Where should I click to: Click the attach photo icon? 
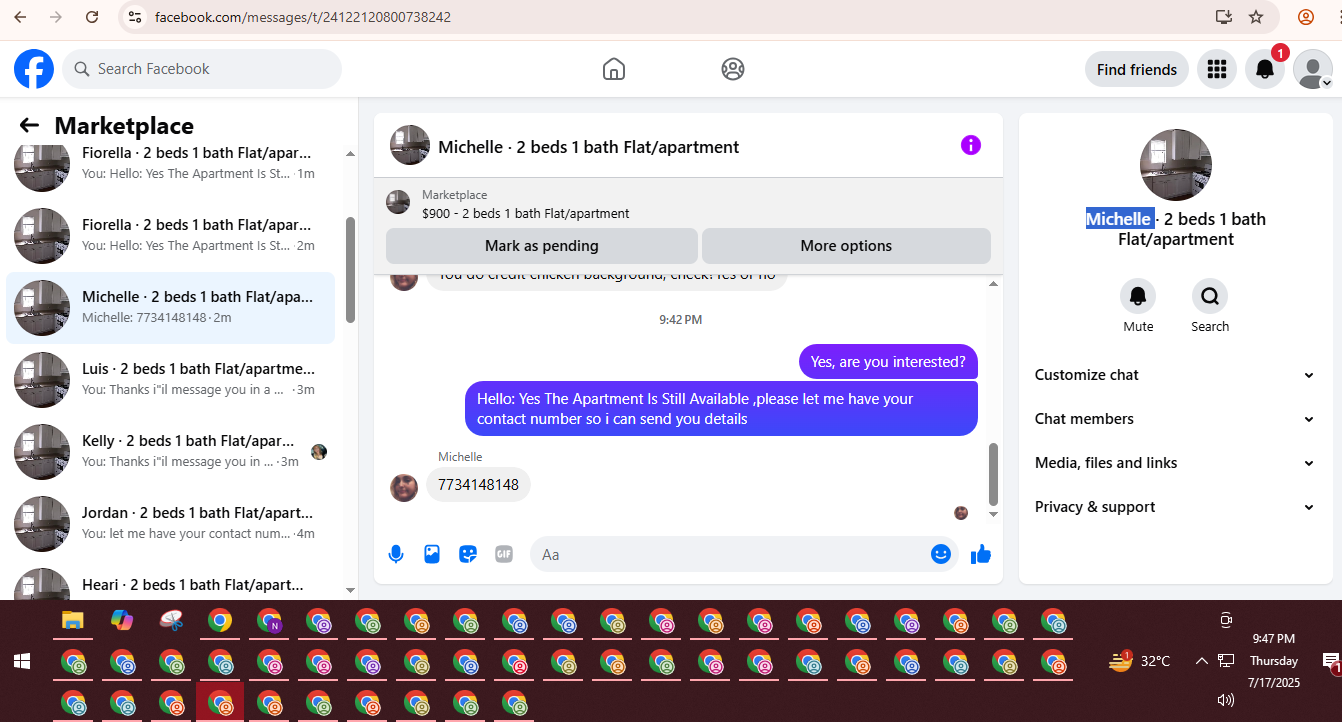pyautogui.click(x=432, y=553)
